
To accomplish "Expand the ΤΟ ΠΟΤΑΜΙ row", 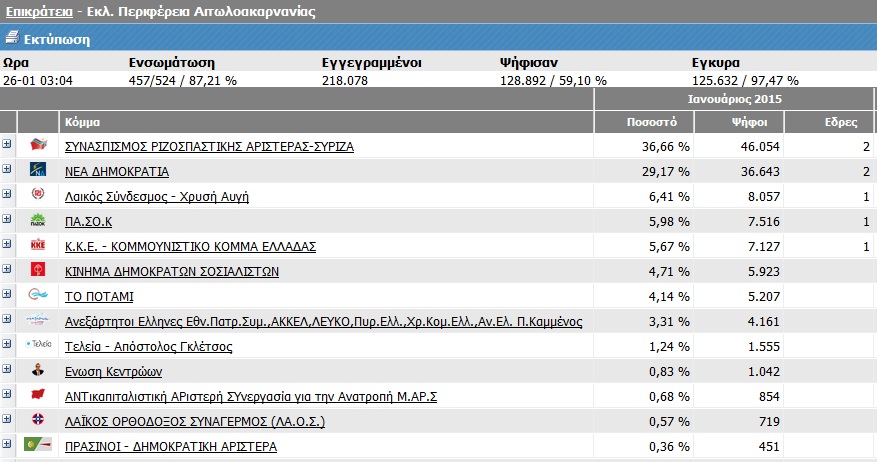I will tap(7, 294).
